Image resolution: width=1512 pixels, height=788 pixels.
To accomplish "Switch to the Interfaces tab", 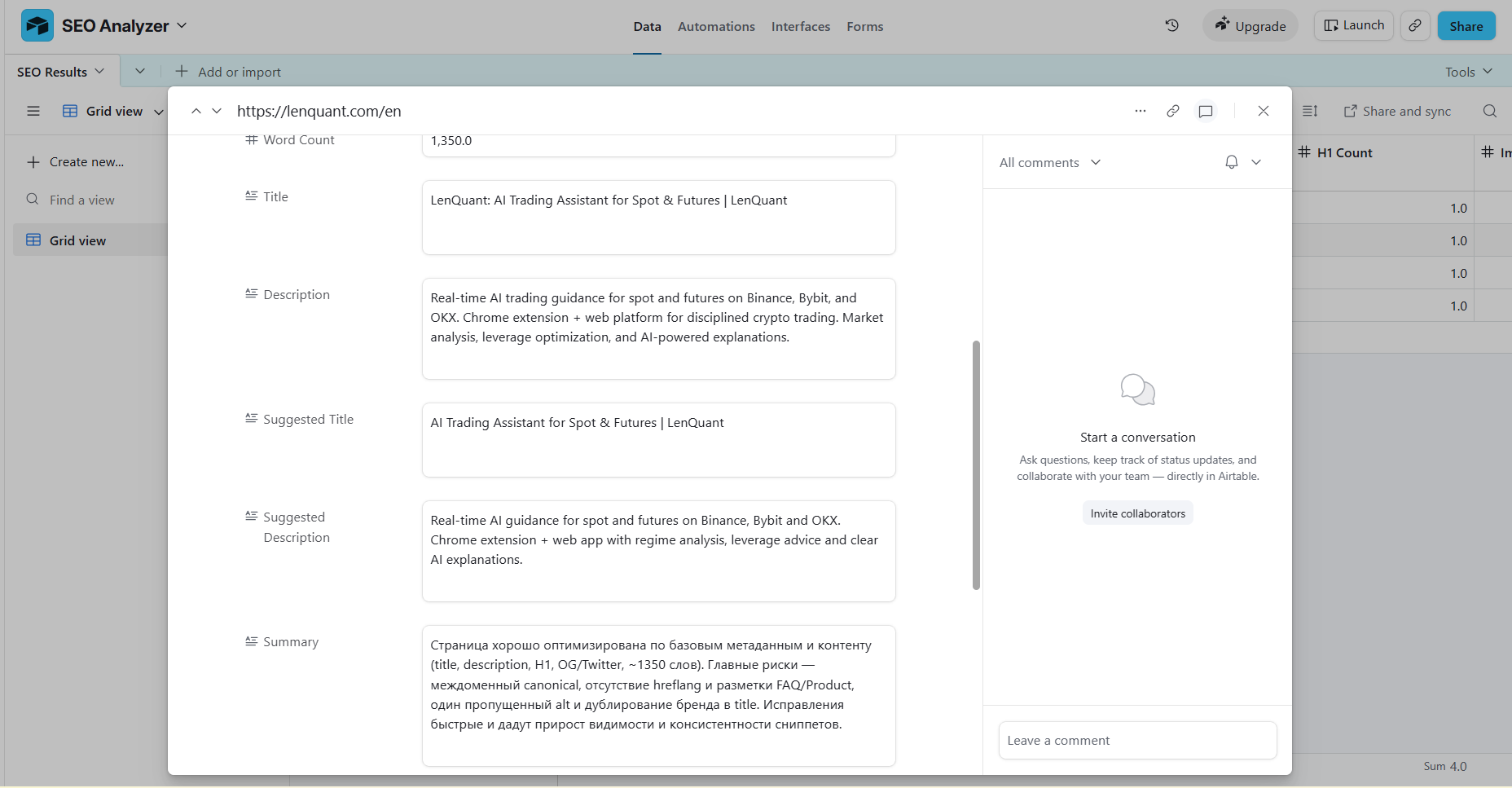I will [801, 26].
